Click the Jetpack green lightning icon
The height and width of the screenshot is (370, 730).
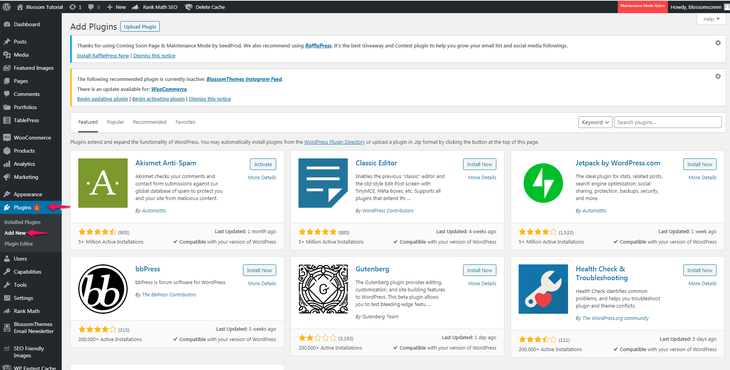coord(543,183)
